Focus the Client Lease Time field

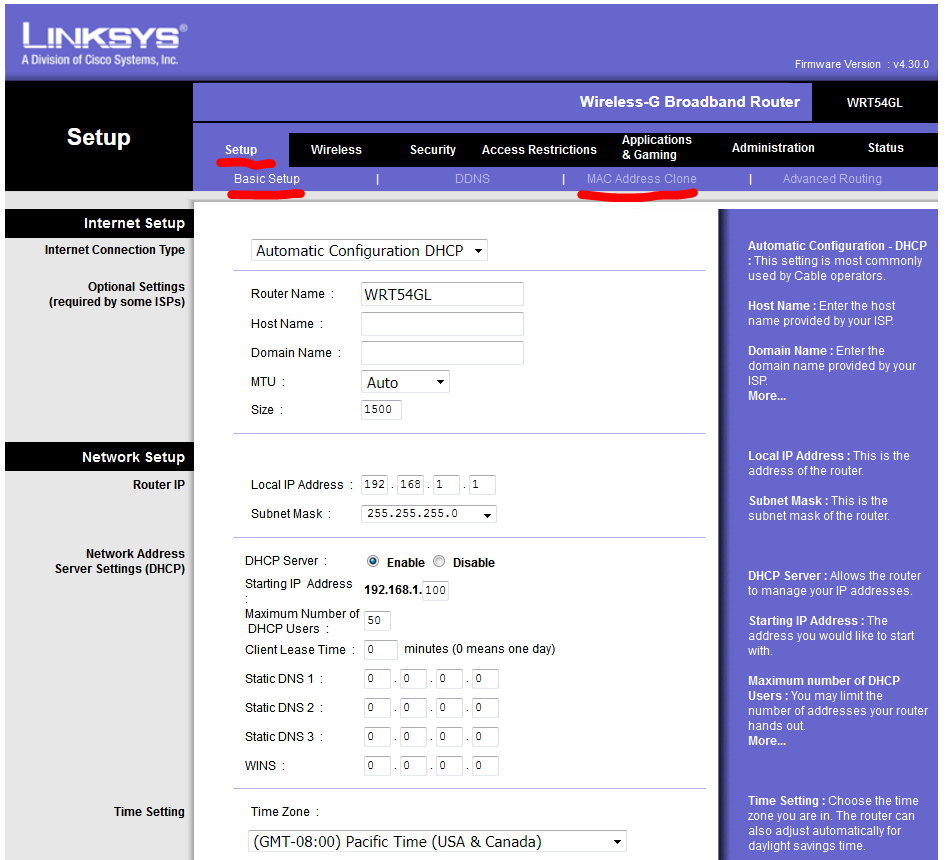(x=381, y=649)
